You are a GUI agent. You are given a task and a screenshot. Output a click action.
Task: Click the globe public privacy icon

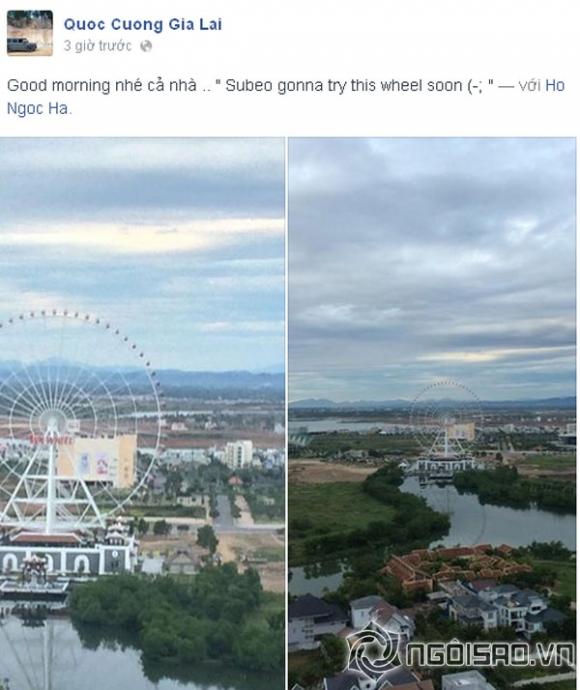(146, 46)
